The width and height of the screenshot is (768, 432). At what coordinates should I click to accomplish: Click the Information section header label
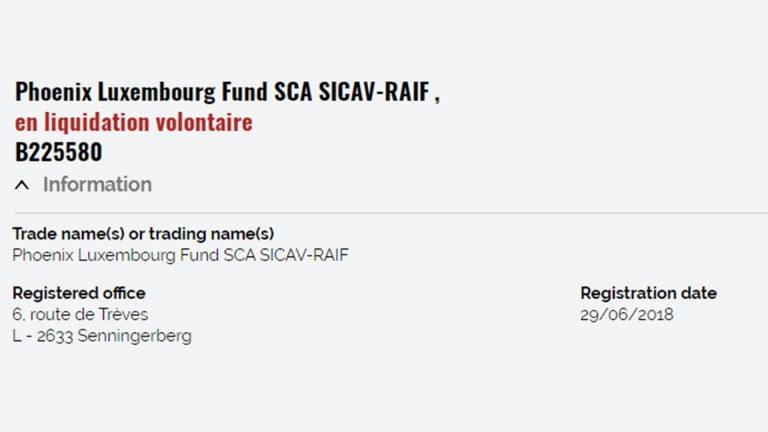tap(97, 184)
